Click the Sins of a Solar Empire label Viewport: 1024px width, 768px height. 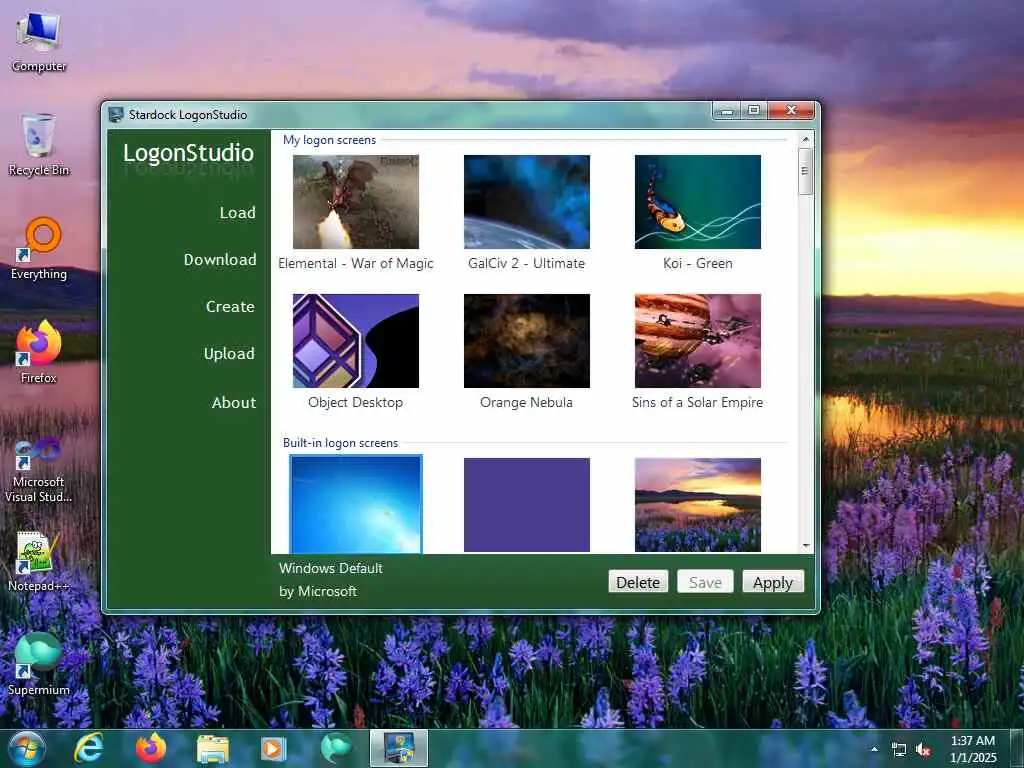click(697, 402)
